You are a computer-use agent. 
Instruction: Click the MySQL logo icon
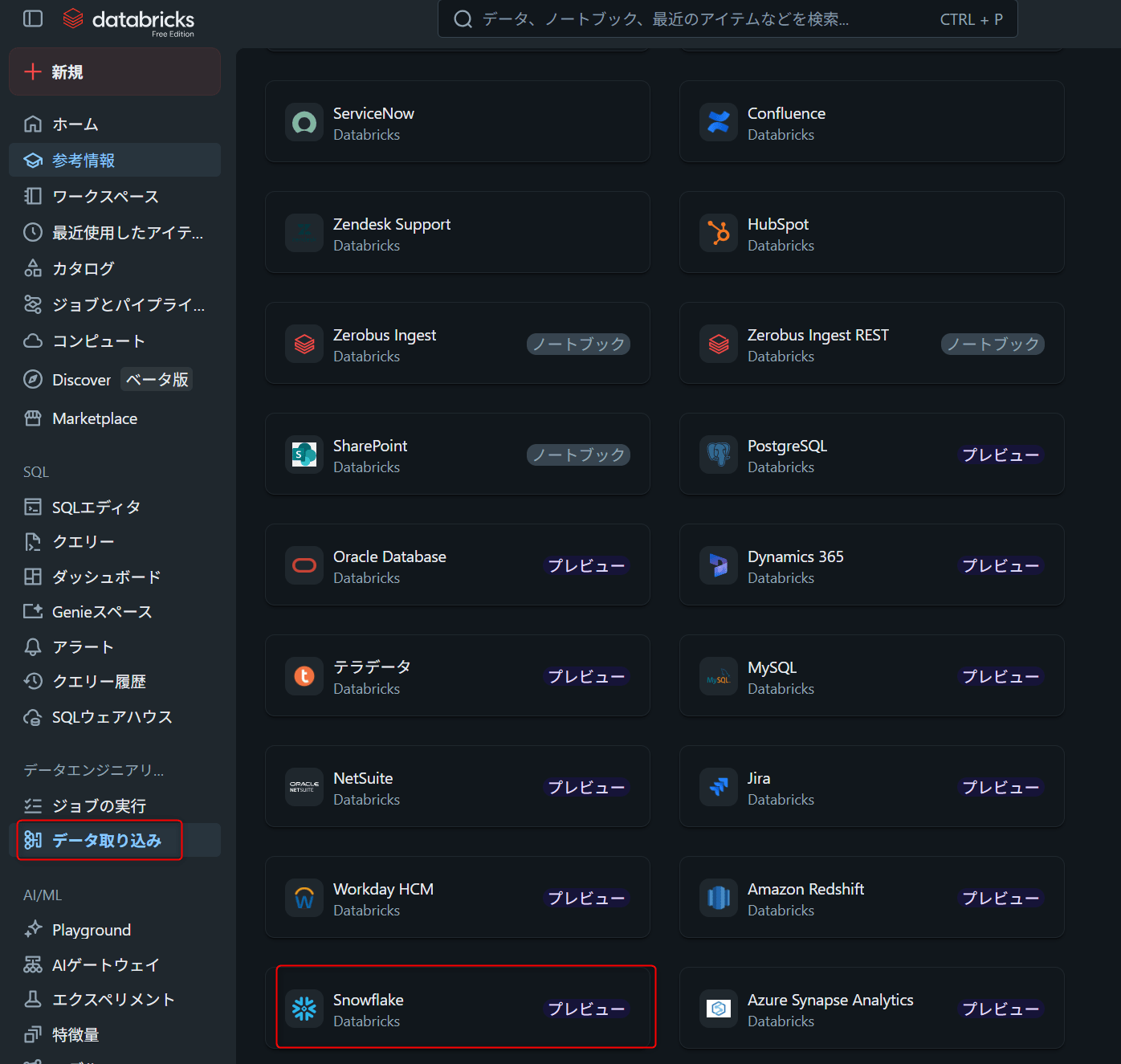coord(719,677)
